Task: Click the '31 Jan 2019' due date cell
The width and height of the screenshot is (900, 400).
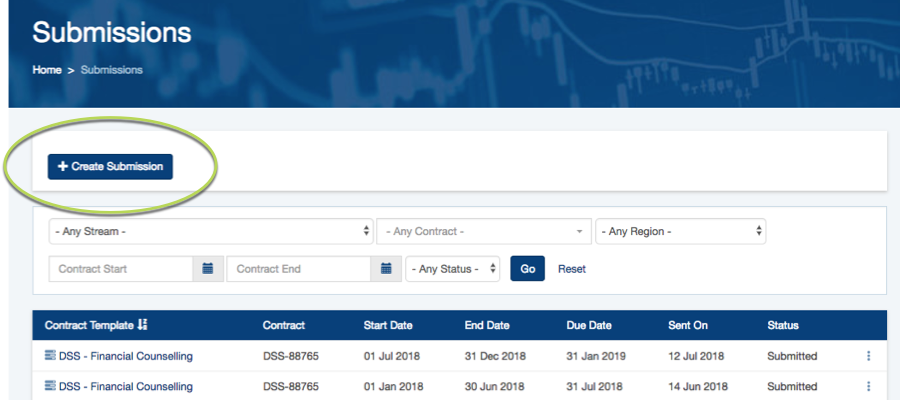Action: pyautogui.click(x=596, y=356)
